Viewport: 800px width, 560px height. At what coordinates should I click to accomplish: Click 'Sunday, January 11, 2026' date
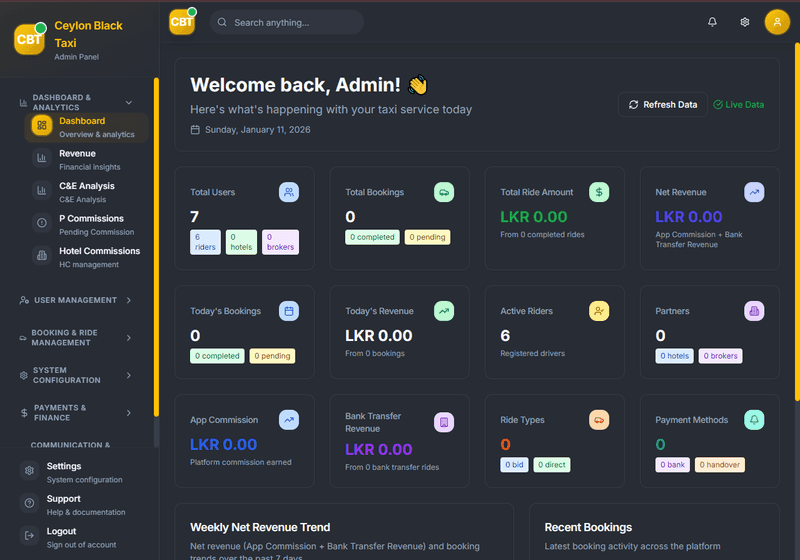pyautogui.click(x=258, y=130)
